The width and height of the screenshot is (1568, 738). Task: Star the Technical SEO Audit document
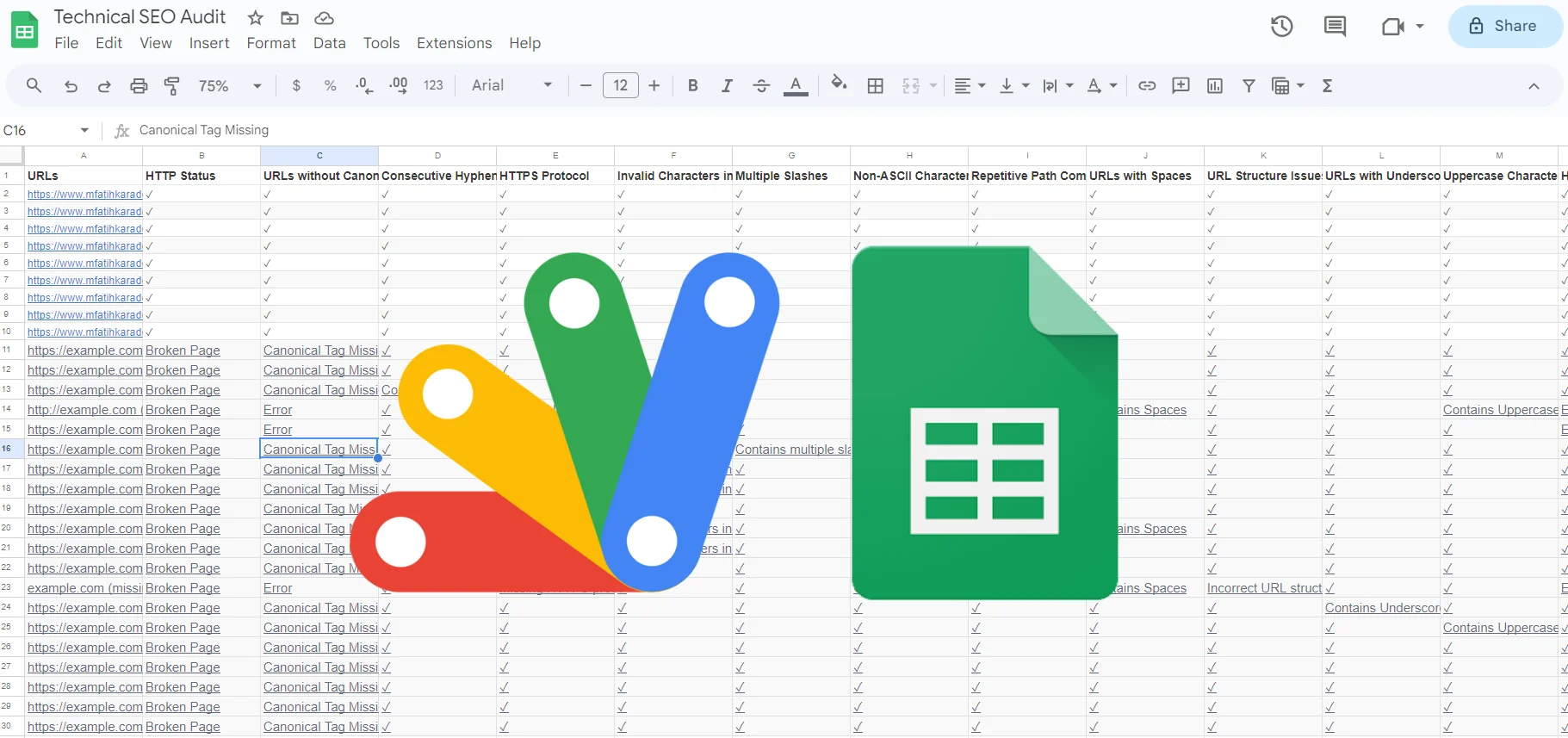pos(255,18)
